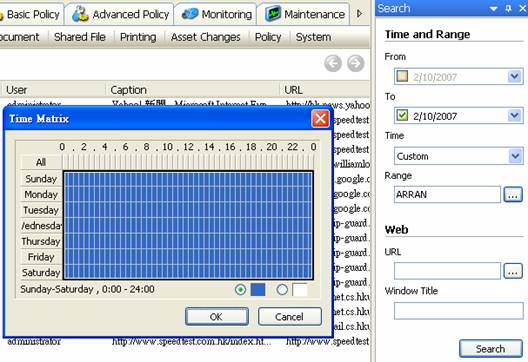
Task: Select the blue fill radio button
Action: [240, 290]
